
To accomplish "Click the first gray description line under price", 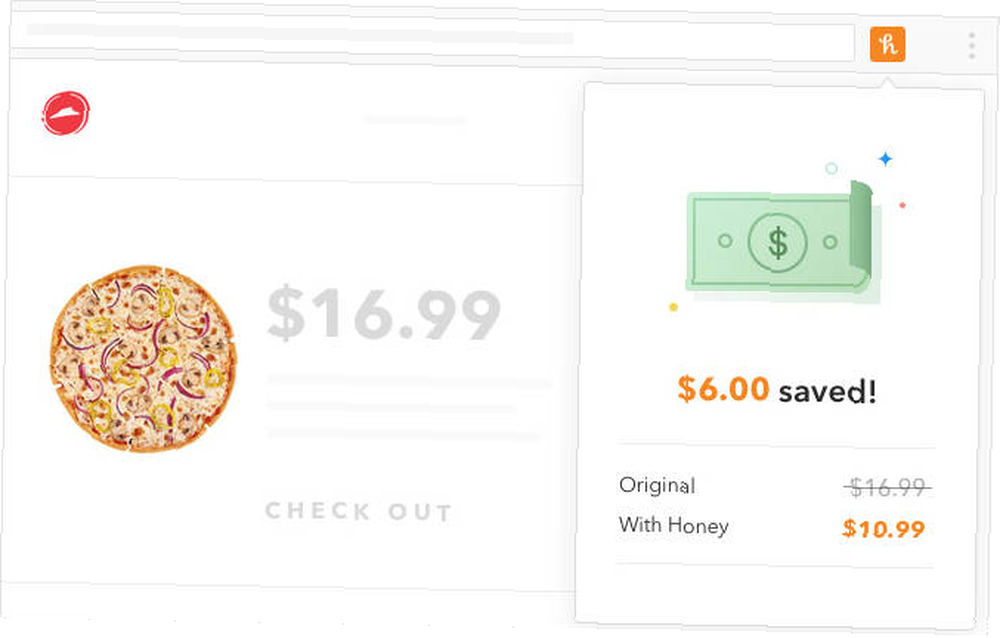I will tap(408, 382).
